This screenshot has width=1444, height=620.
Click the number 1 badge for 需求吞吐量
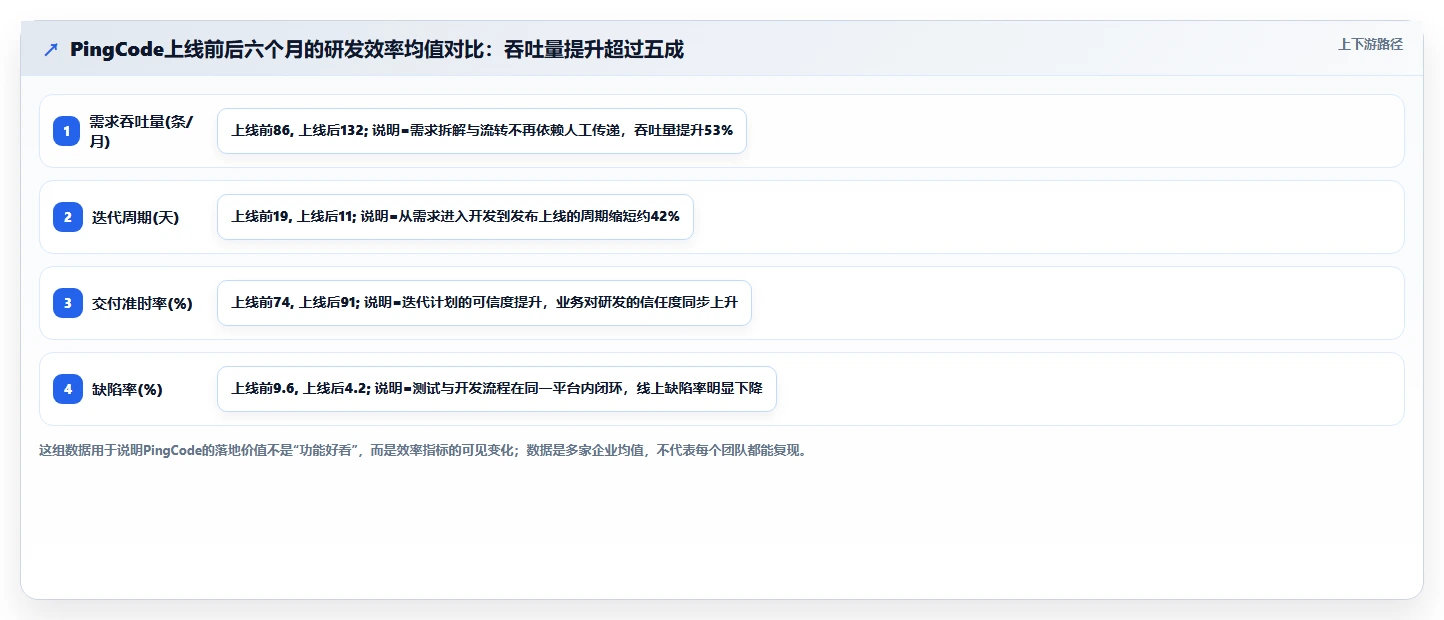coord(67,131)
